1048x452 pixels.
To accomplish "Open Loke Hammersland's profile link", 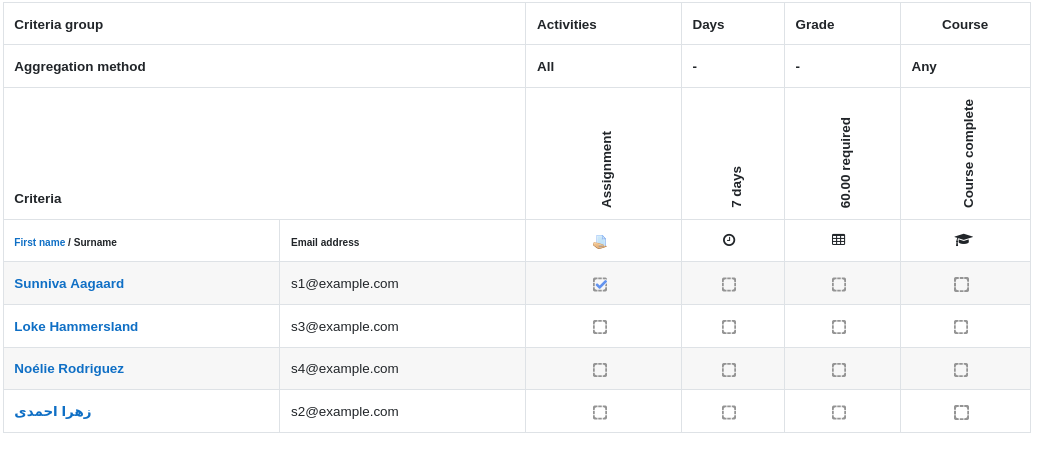I will tap(76, 326).
